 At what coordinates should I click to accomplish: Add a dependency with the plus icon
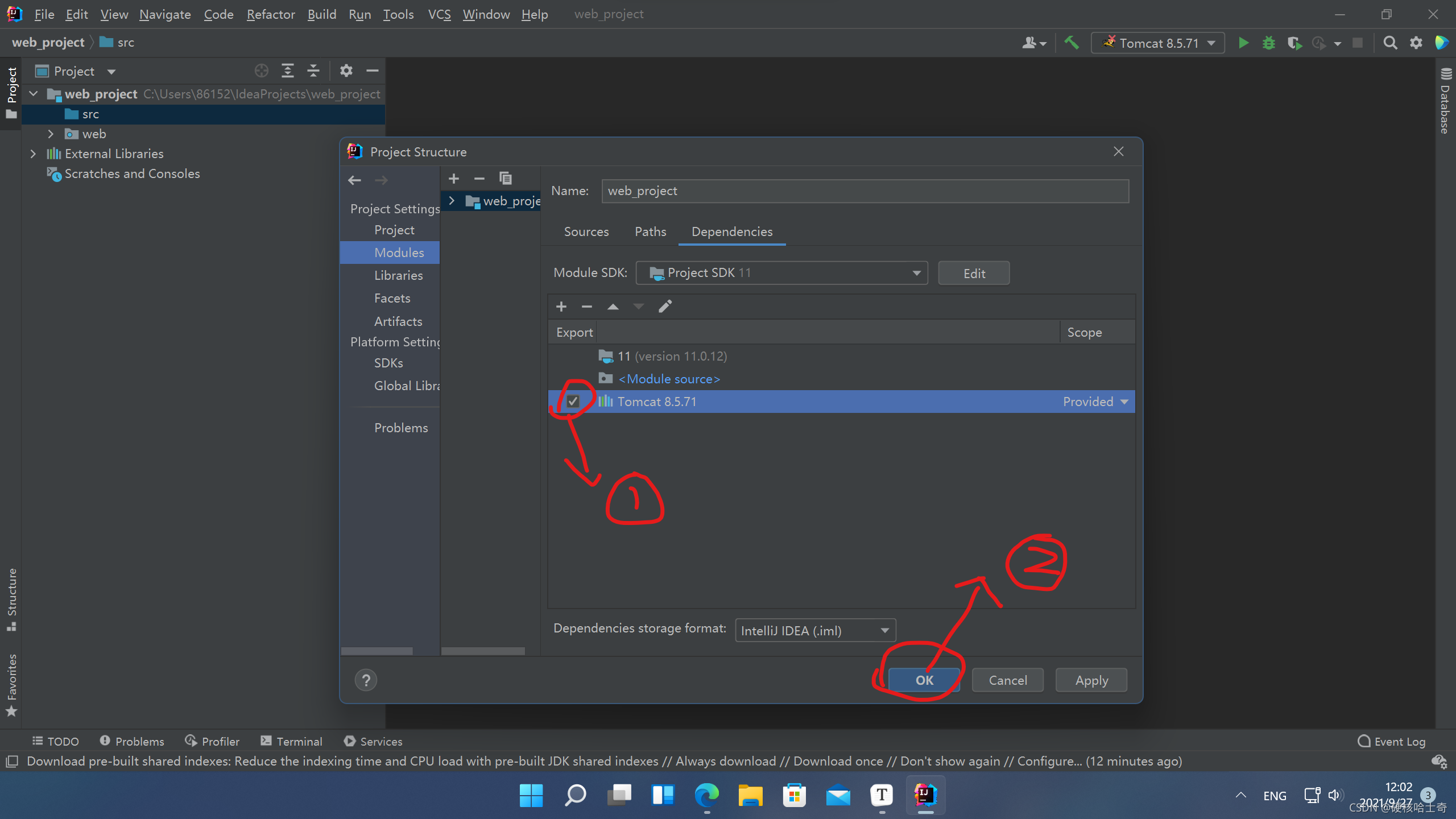pyautogui.click(x=561, y=307)
